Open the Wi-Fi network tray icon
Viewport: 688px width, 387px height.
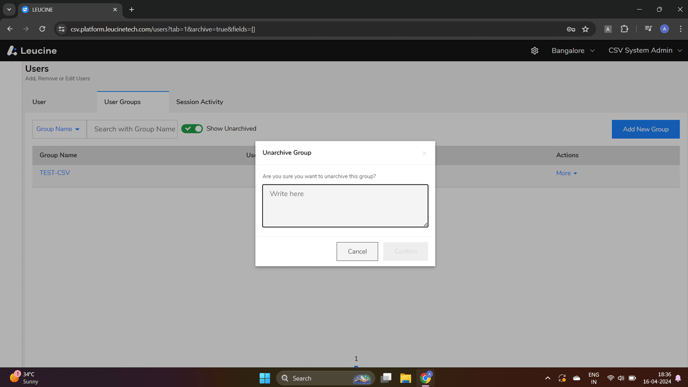pos(610,378)
